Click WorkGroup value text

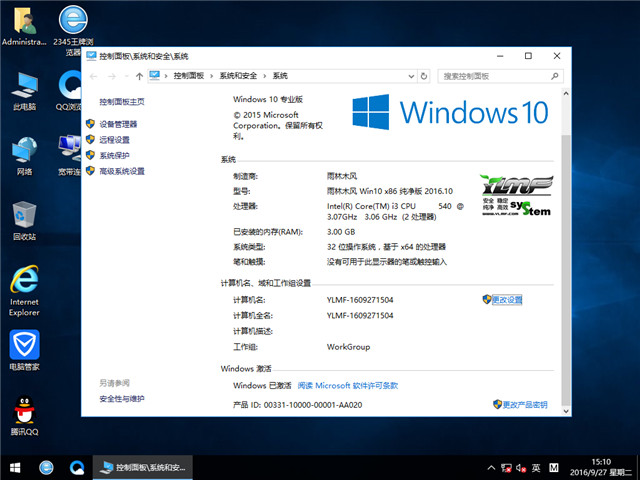pyautogui.click(x=348, y=347)
